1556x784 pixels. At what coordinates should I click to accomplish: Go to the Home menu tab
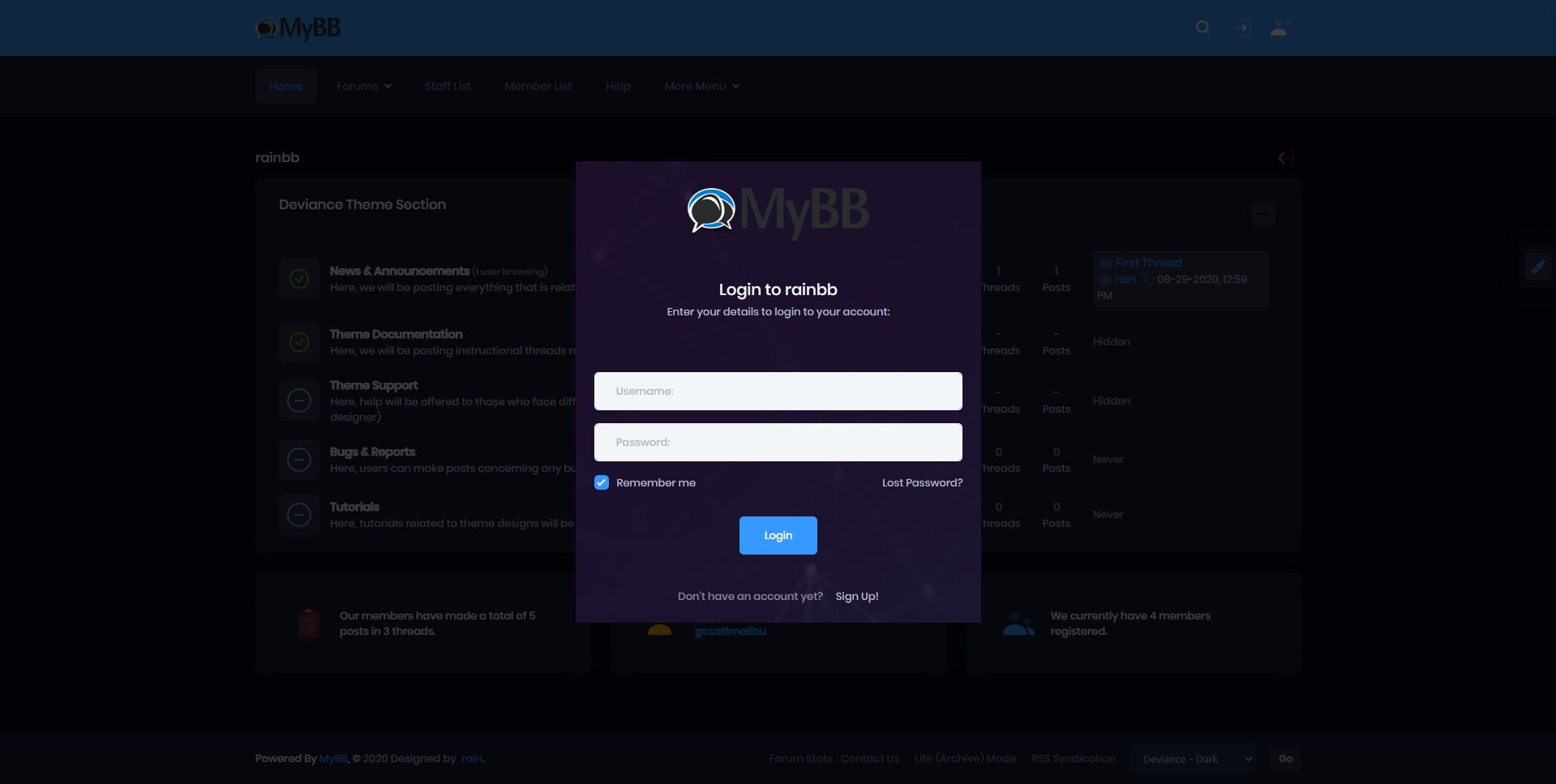[286, 86]
